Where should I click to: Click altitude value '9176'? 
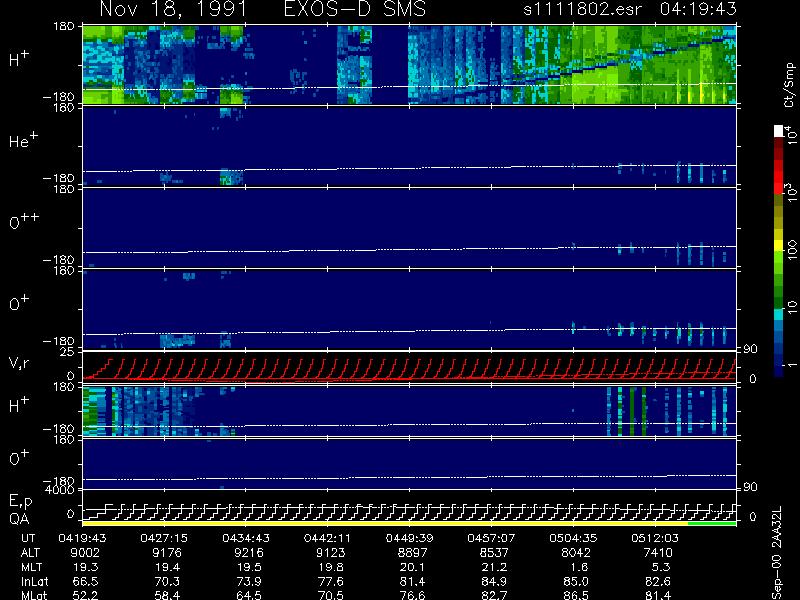(x=167, y=553)
